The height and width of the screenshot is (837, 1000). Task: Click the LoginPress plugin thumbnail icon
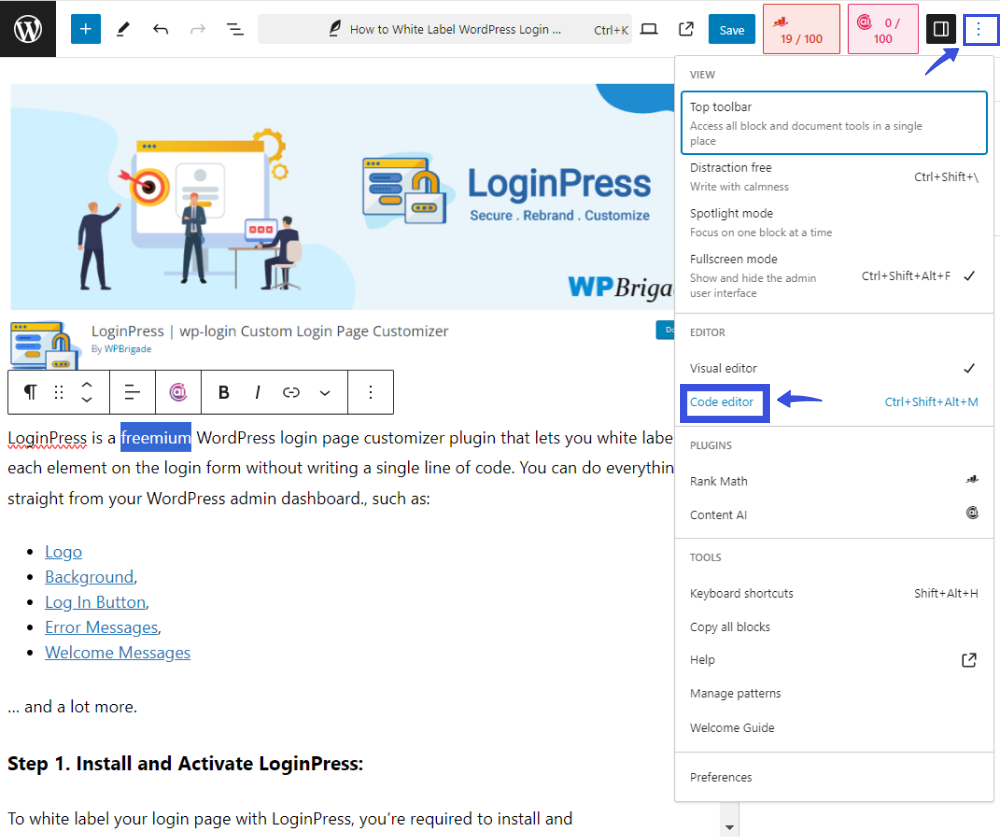[x=45, y=345]
